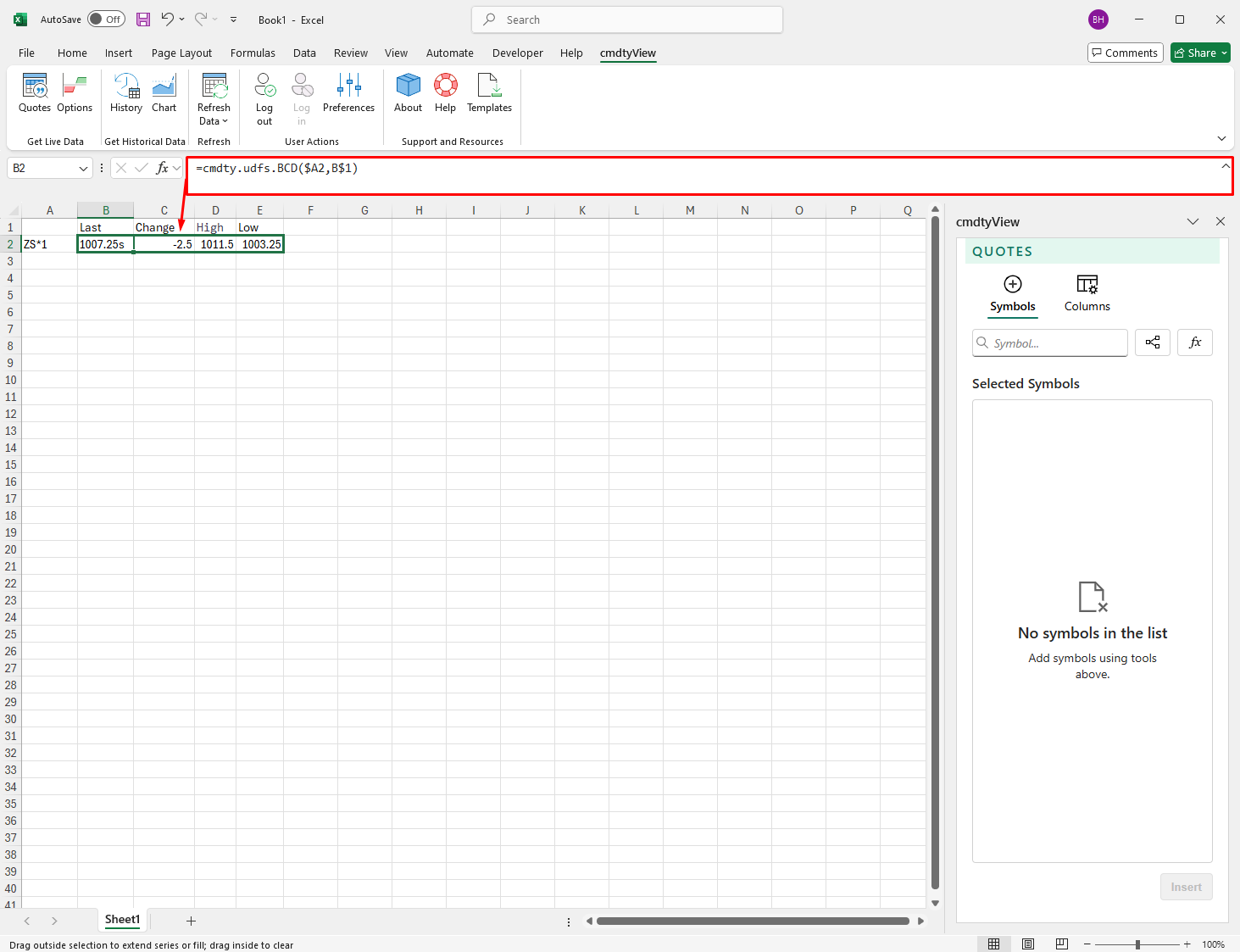Click the Insert button in Quotes panel
1240x952 pixels.
(x=1186, y=887)
